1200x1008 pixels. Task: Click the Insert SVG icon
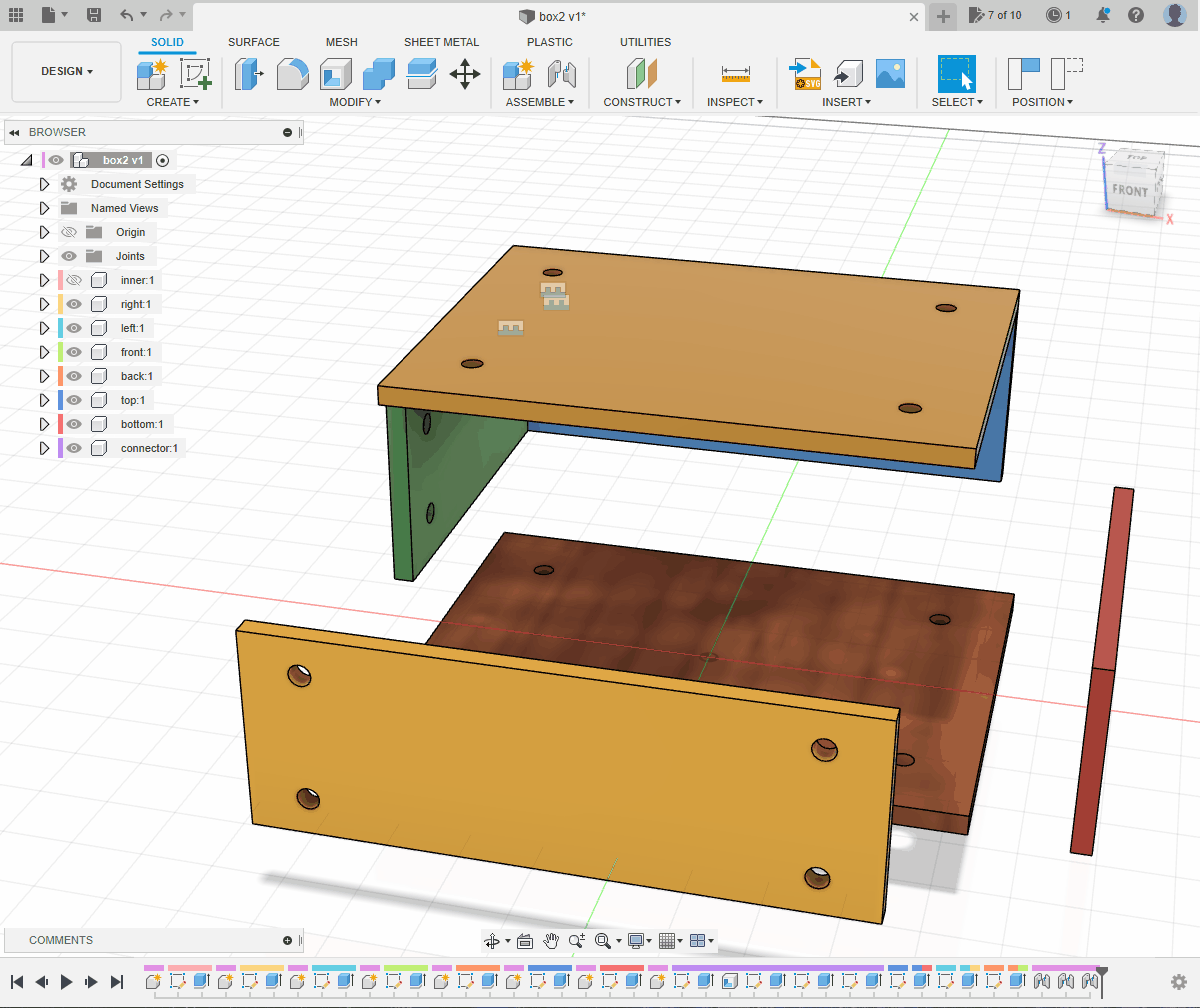pos(805,74)
